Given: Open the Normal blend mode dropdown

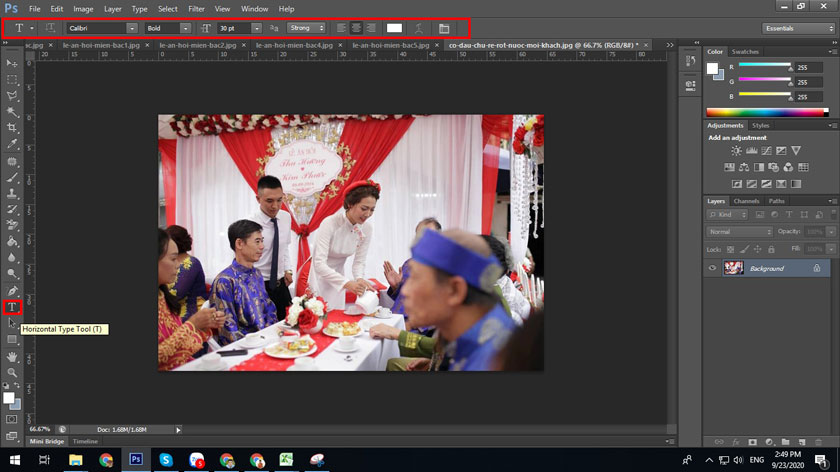Looking at the screenshot, I should pos(739,232).
